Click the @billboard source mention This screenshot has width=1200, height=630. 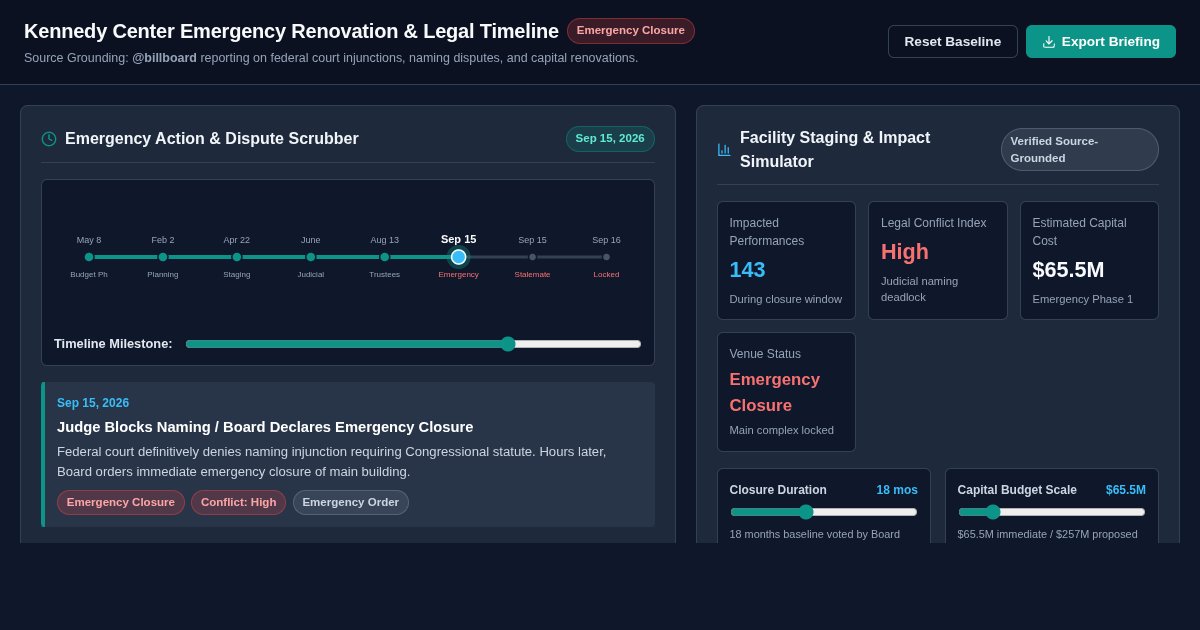pos(164,58)
